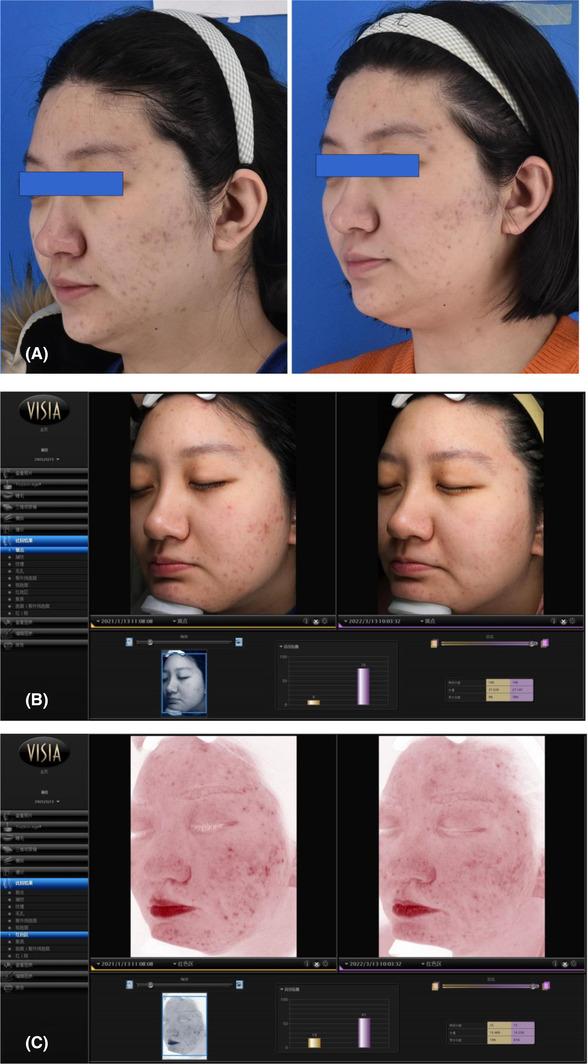
Task: Open the TruSkinAge entry in panel C's sidebar
Action: click(x=44, y=825)
